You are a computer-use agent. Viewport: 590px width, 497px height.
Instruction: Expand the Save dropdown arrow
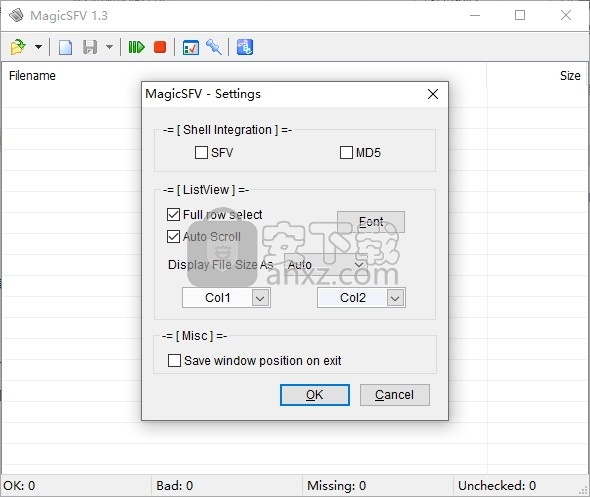click(x=109, y=47)
